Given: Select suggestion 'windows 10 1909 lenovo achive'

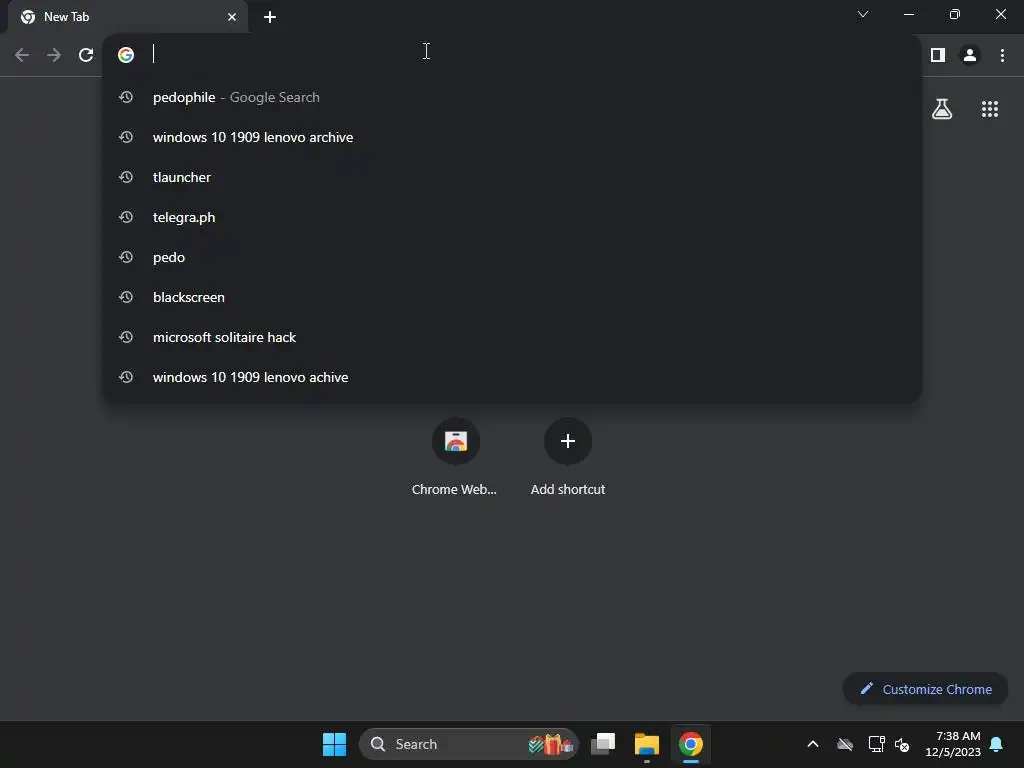Looking at the screenshot, I should 513,377.
